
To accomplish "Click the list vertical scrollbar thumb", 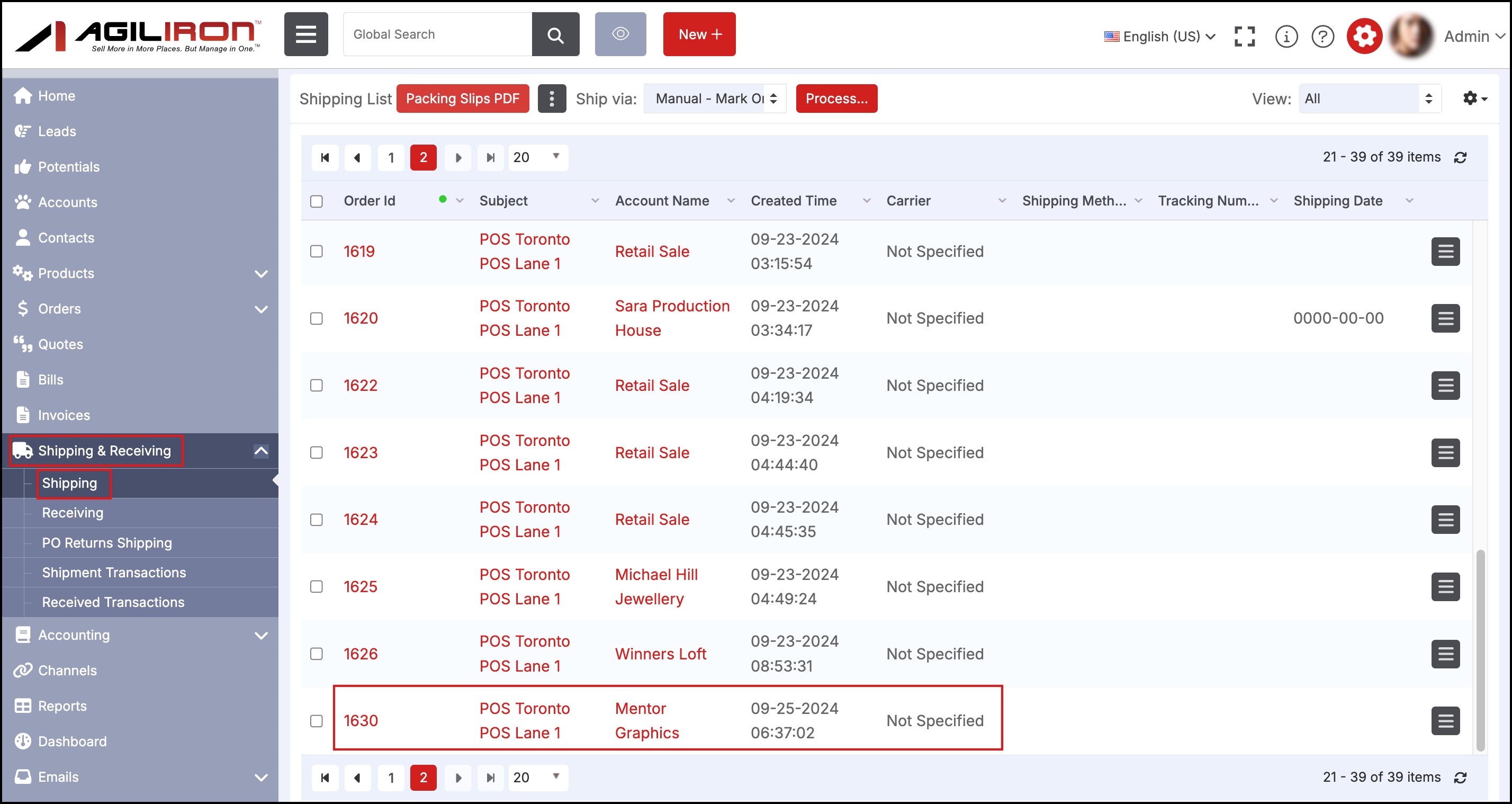I will click(1480, 651).
